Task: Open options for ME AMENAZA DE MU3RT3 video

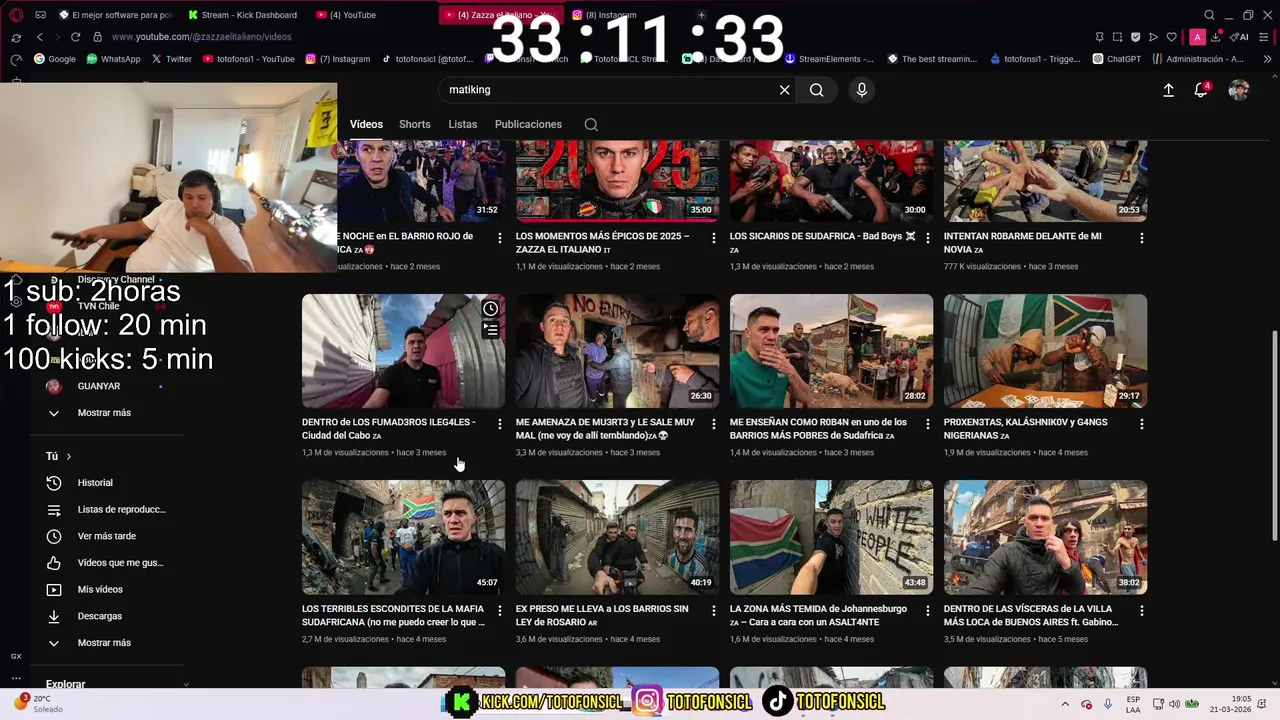Action: [x=714, y=424]
